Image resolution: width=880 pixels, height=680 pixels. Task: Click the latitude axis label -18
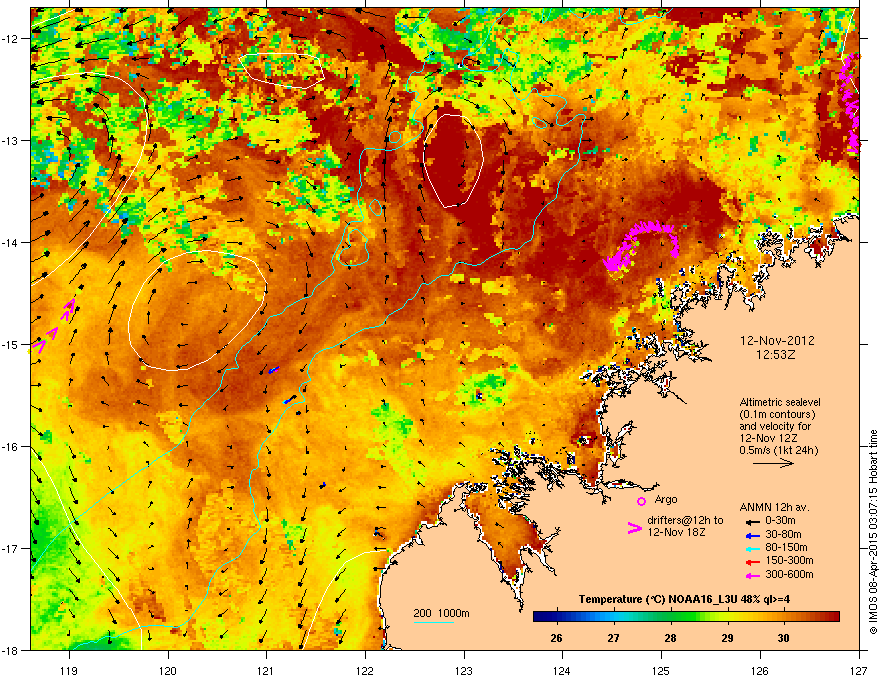(10, 650)
